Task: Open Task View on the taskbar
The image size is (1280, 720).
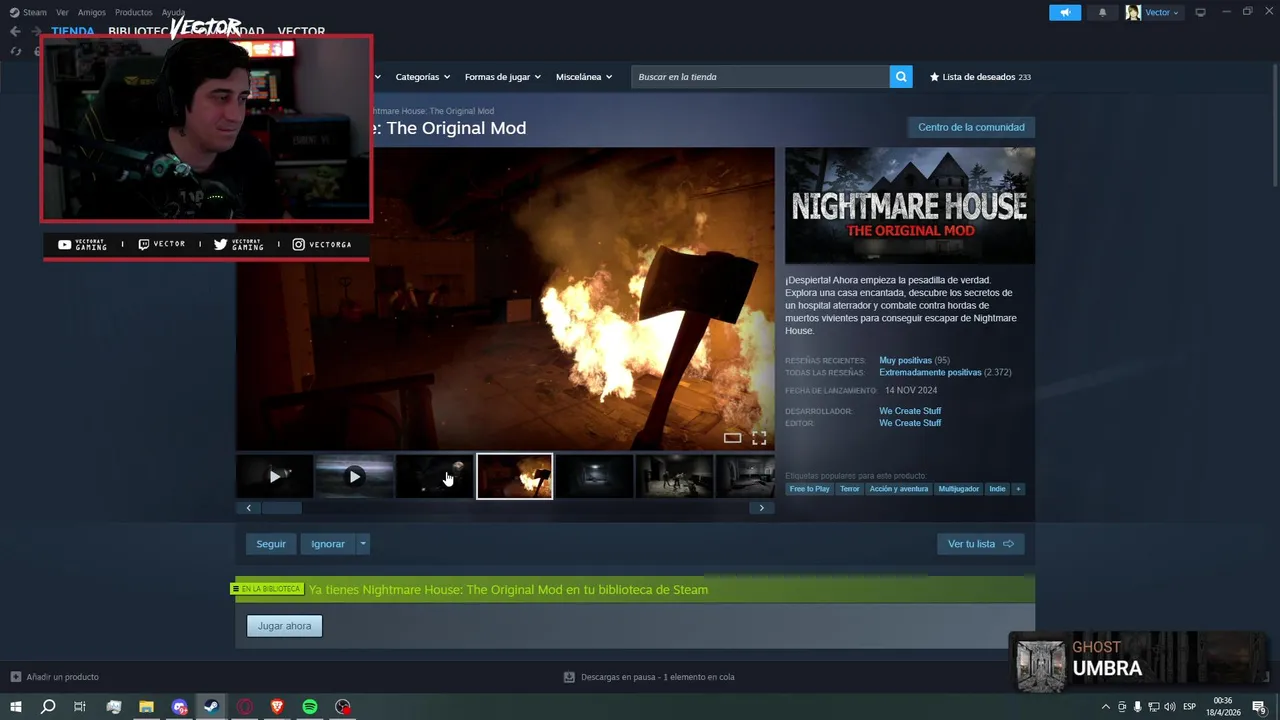Action: (x=80, y=707)
